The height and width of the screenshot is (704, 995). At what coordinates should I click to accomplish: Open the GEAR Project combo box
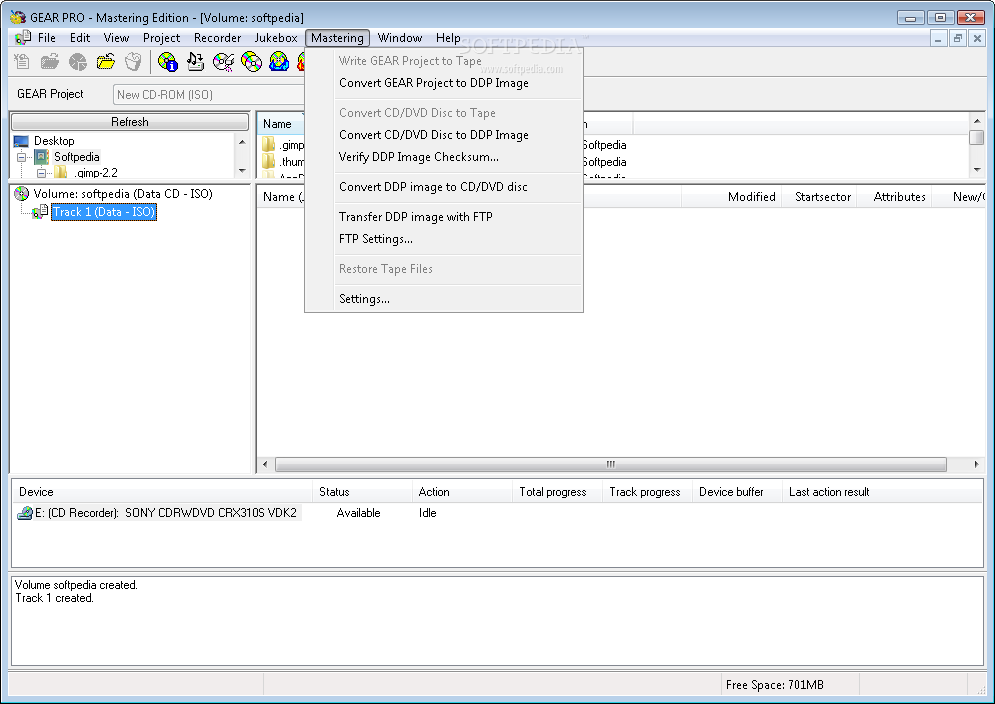[209, 95]
